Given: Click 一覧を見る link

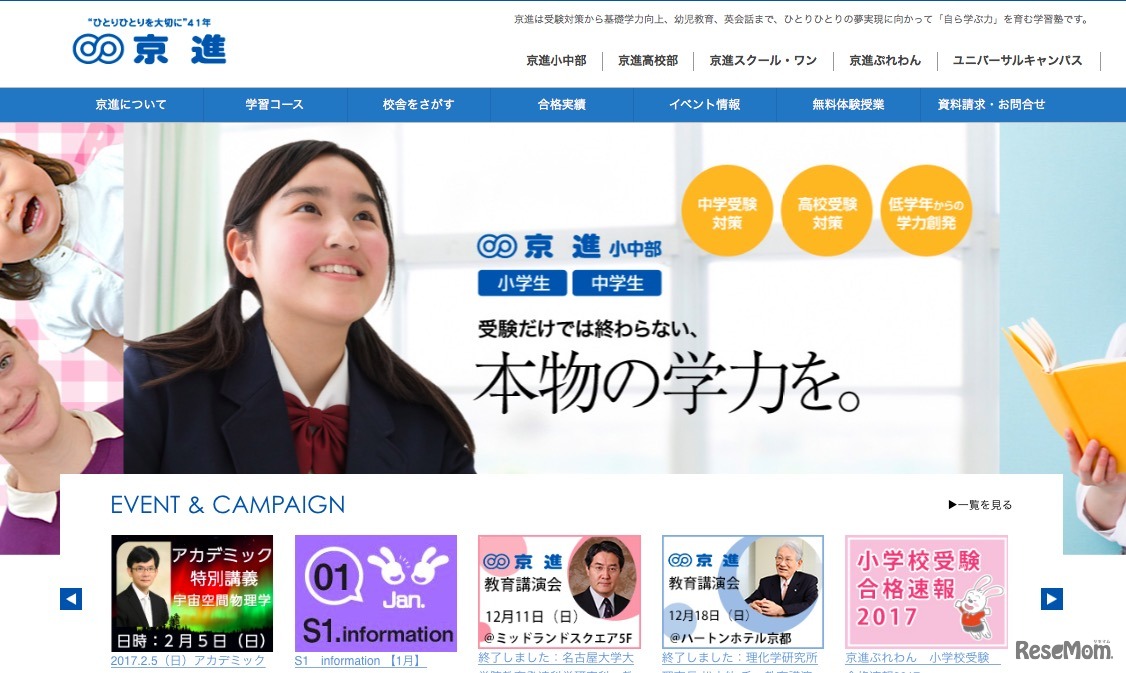Looking at the screenshot, I should (x=980, y=505).
